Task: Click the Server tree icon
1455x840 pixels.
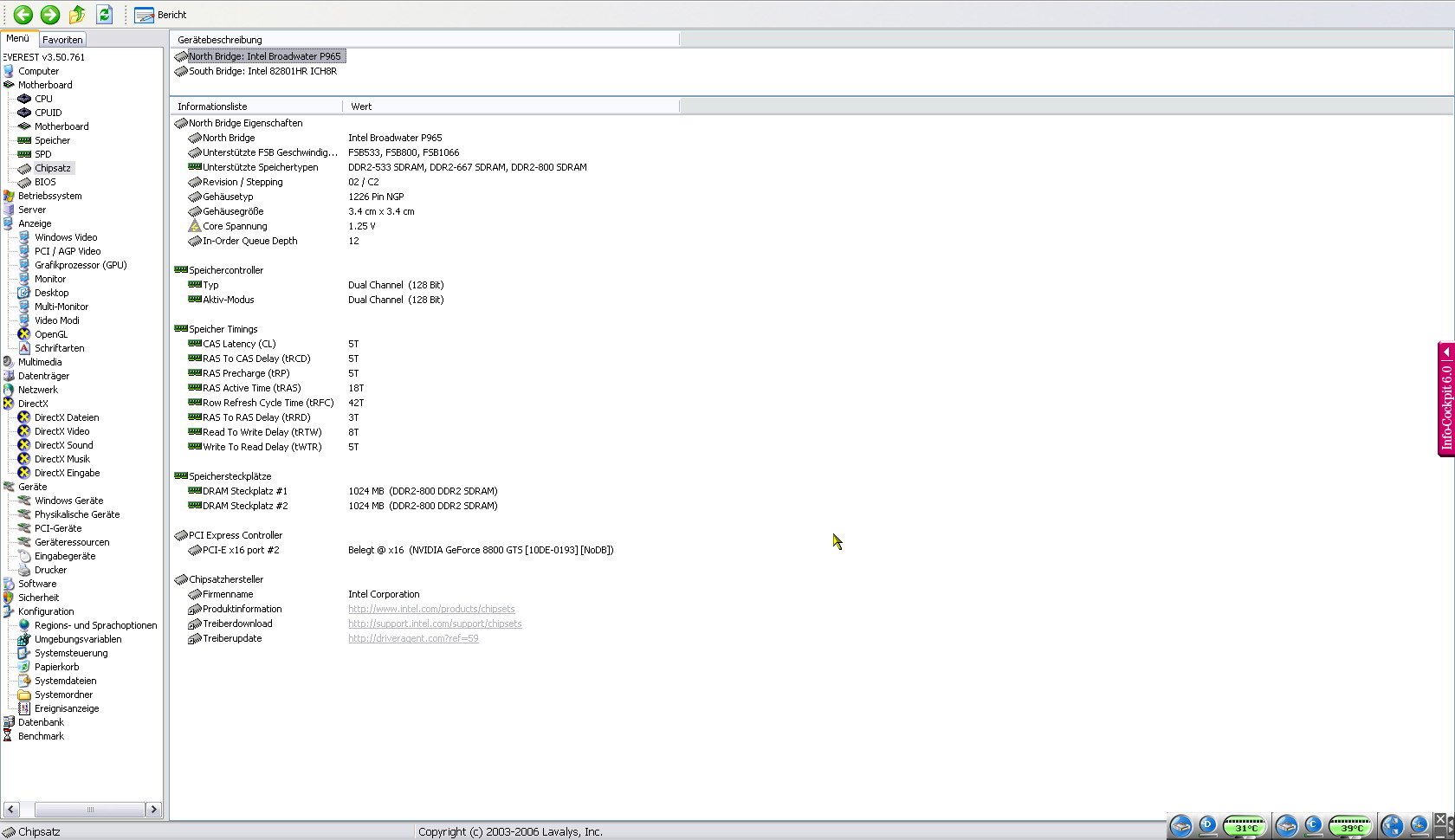Action: pyautogui.click(x=9, y=210)
